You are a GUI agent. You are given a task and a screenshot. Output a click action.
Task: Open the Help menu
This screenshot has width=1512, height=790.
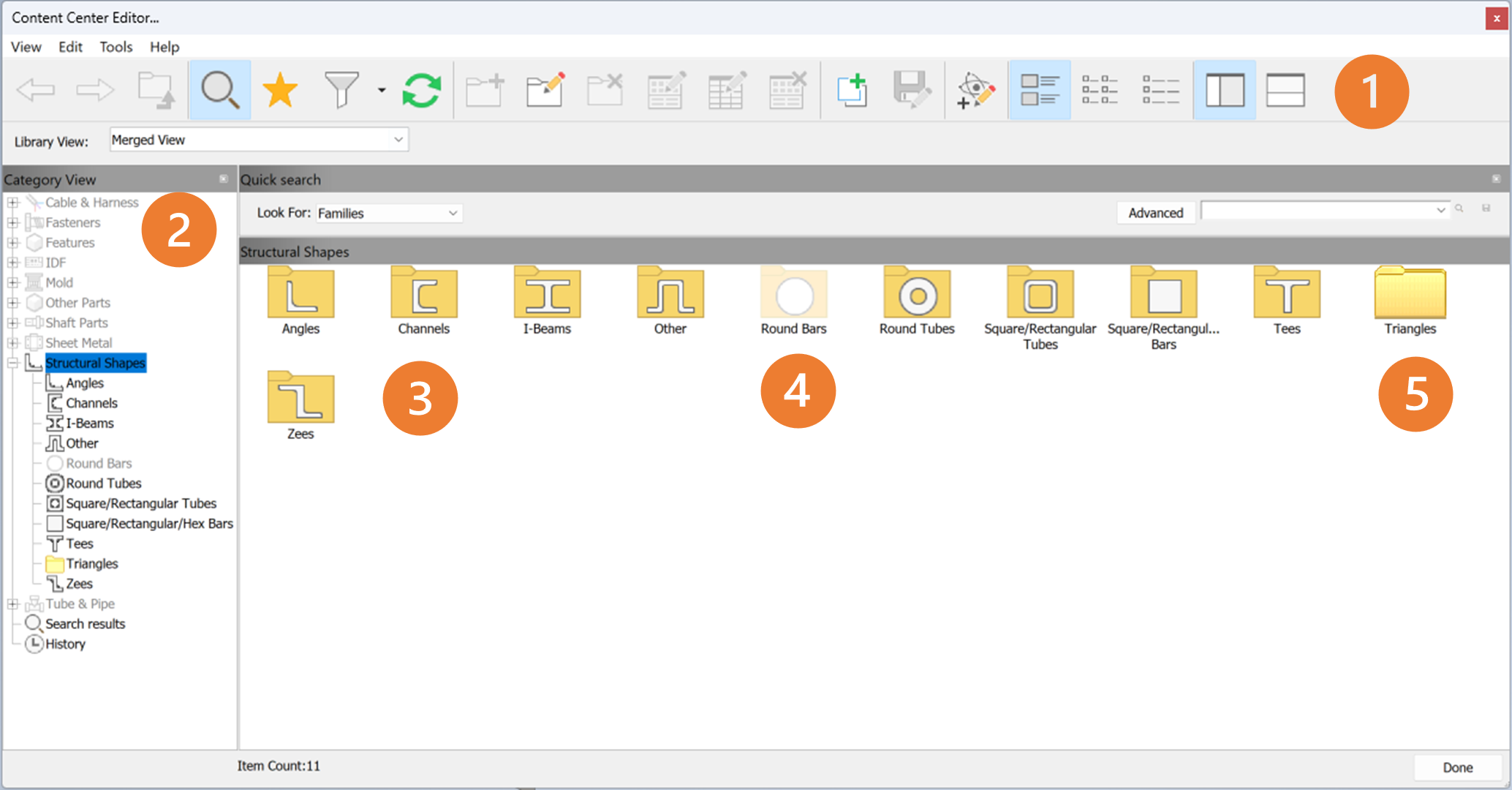click(165, 47)
